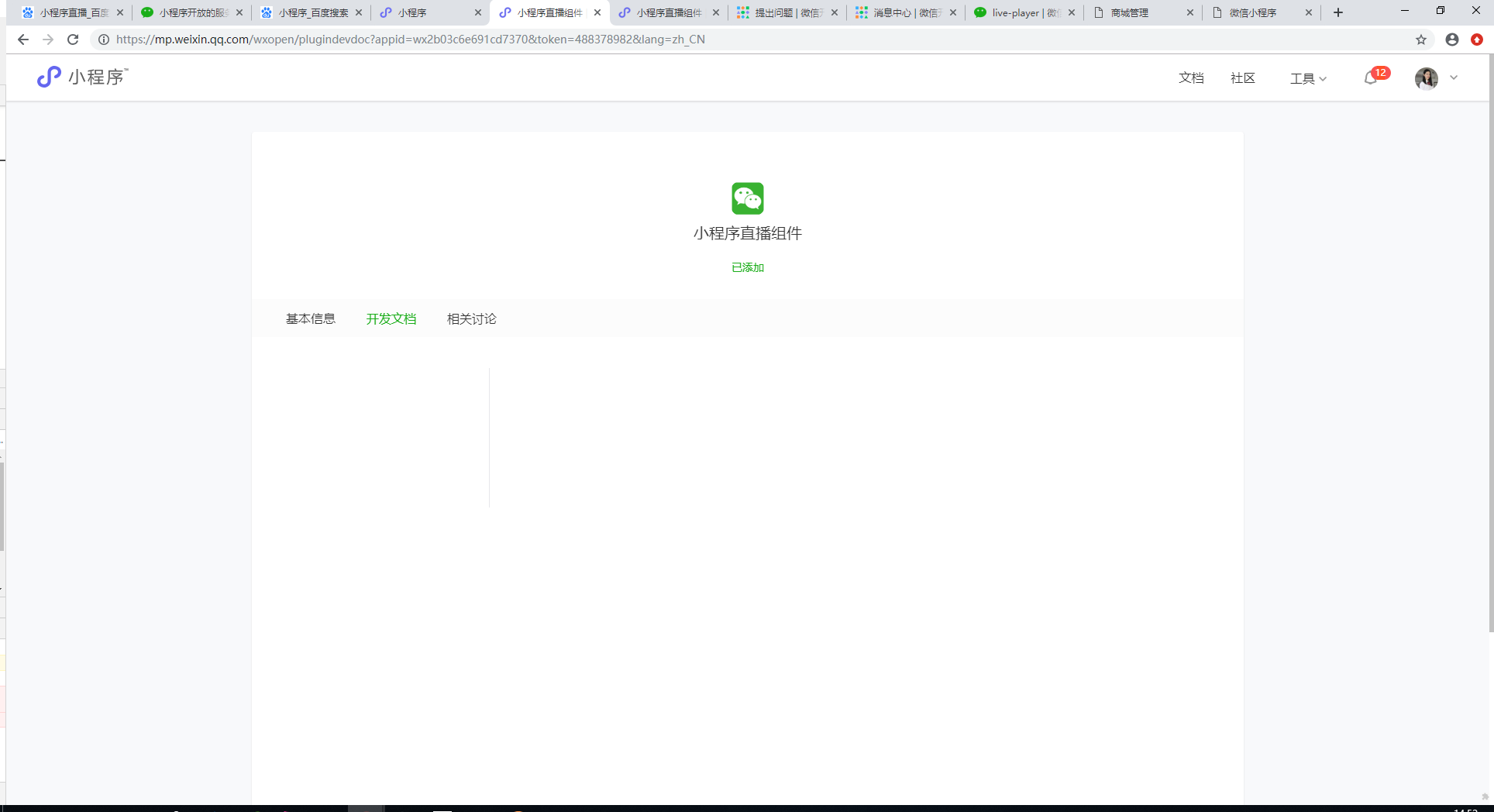Click the 小程序直播组件 plugin title
This screenshot has width=1494, height=812.
(748, 233)
